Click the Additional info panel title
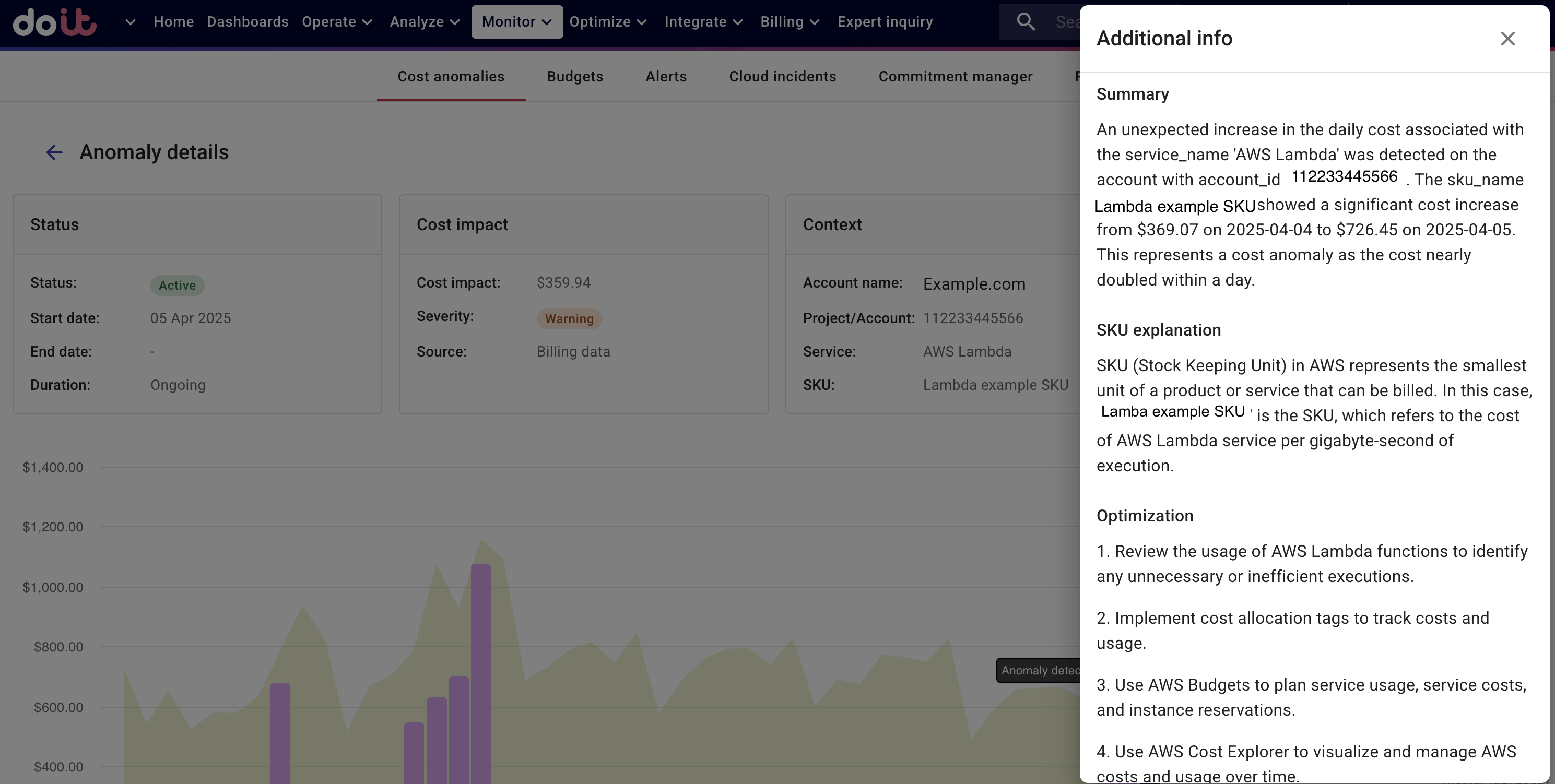The height and width of the screenshot is (784, 1555). point(1164,39)
